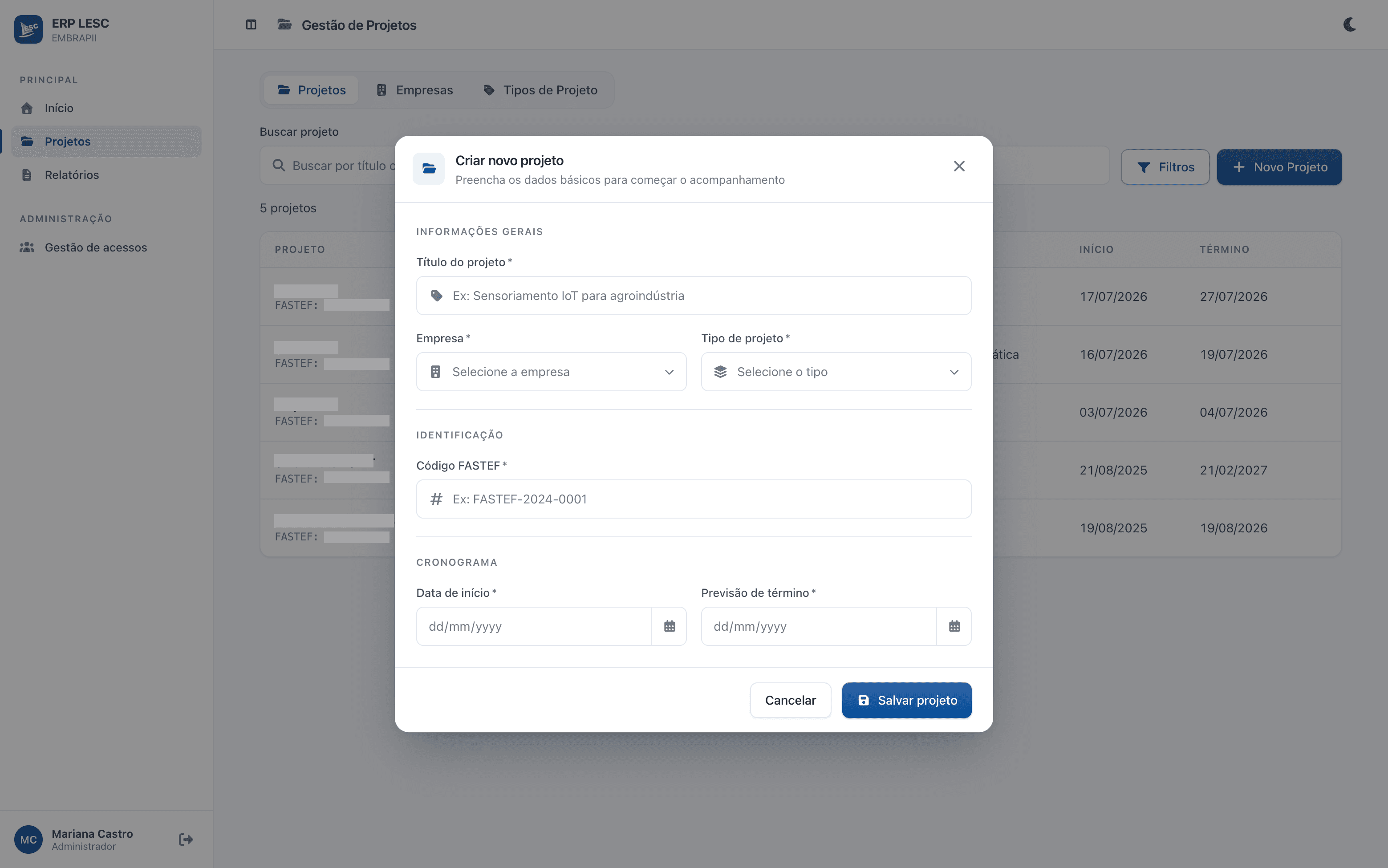Toggle sidebar panel icon in header

[251, 24]
